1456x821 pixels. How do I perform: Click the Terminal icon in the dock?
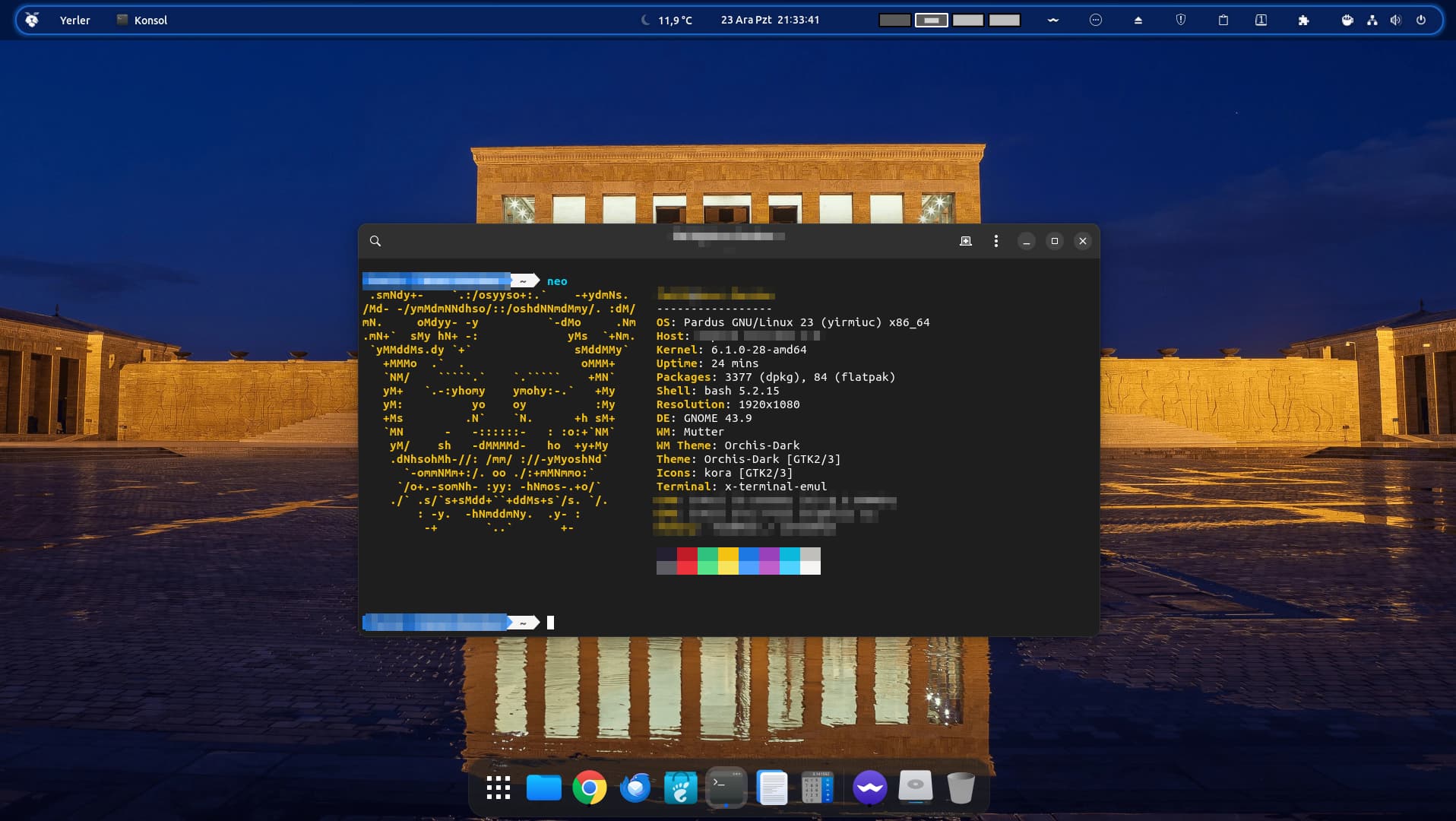click(x=726, y=787)
